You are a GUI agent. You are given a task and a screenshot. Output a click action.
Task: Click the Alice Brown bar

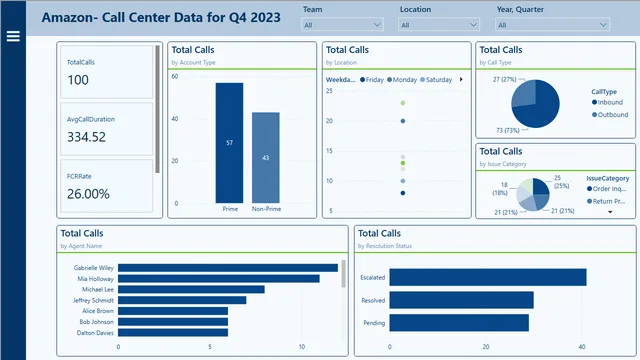(173, 311)
